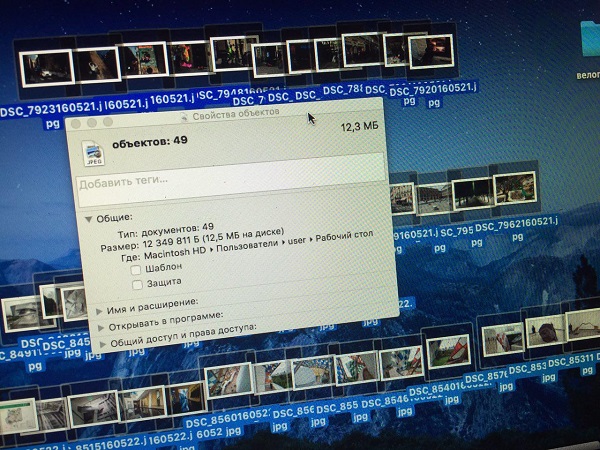Screen dimensions: 600x450
Task: Collapse the Общие section
Action: coord(89,219)
